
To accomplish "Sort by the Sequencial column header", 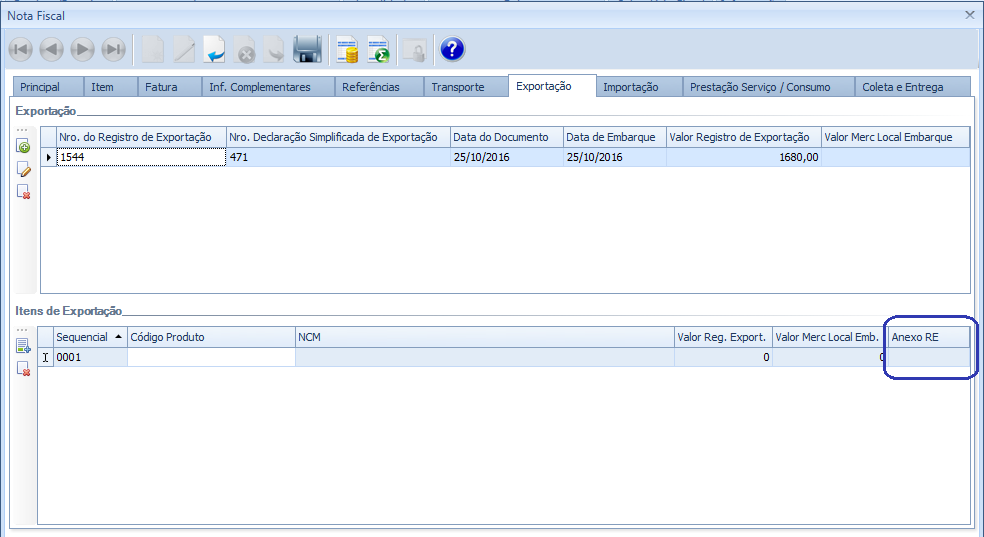I will point(82,337).
